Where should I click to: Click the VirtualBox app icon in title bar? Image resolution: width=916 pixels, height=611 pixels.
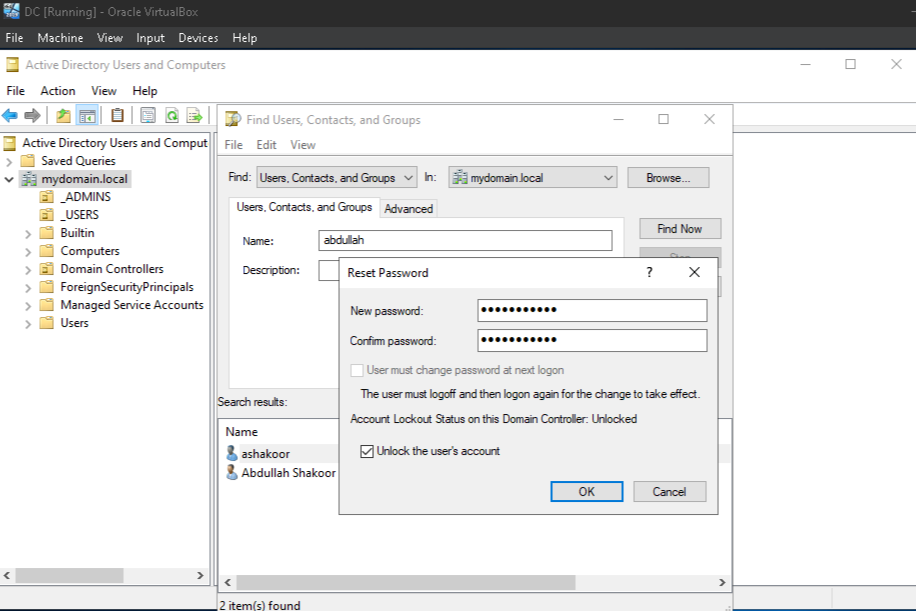(x=11, y=11)
